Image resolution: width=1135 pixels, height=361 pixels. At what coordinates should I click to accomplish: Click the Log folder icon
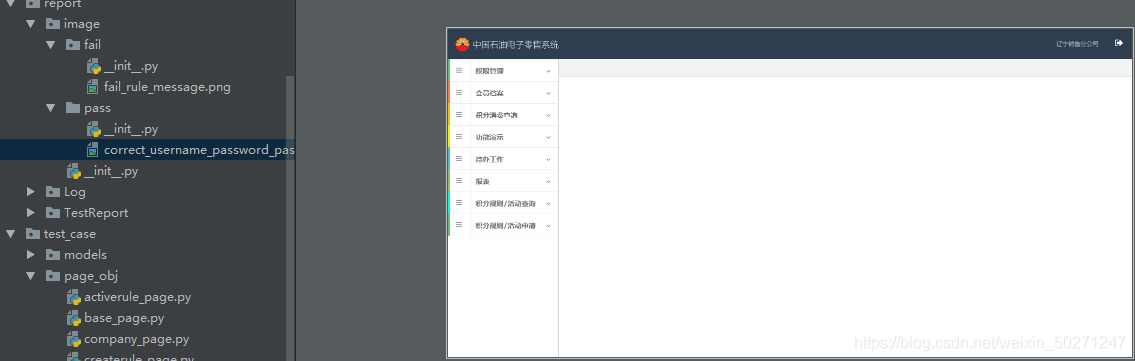click(x=52, y=192)
